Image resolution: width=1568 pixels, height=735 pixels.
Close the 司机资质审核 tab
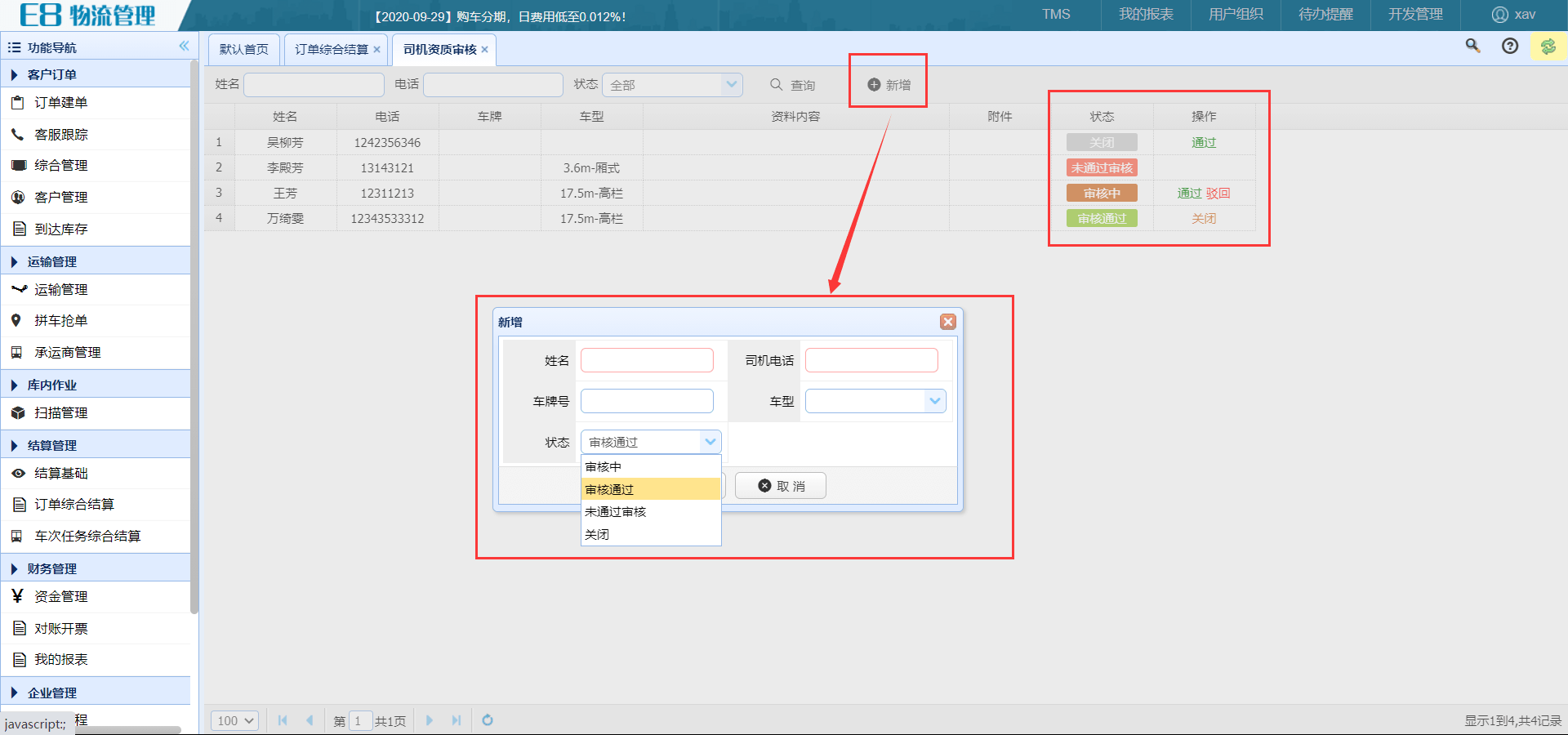484,50
